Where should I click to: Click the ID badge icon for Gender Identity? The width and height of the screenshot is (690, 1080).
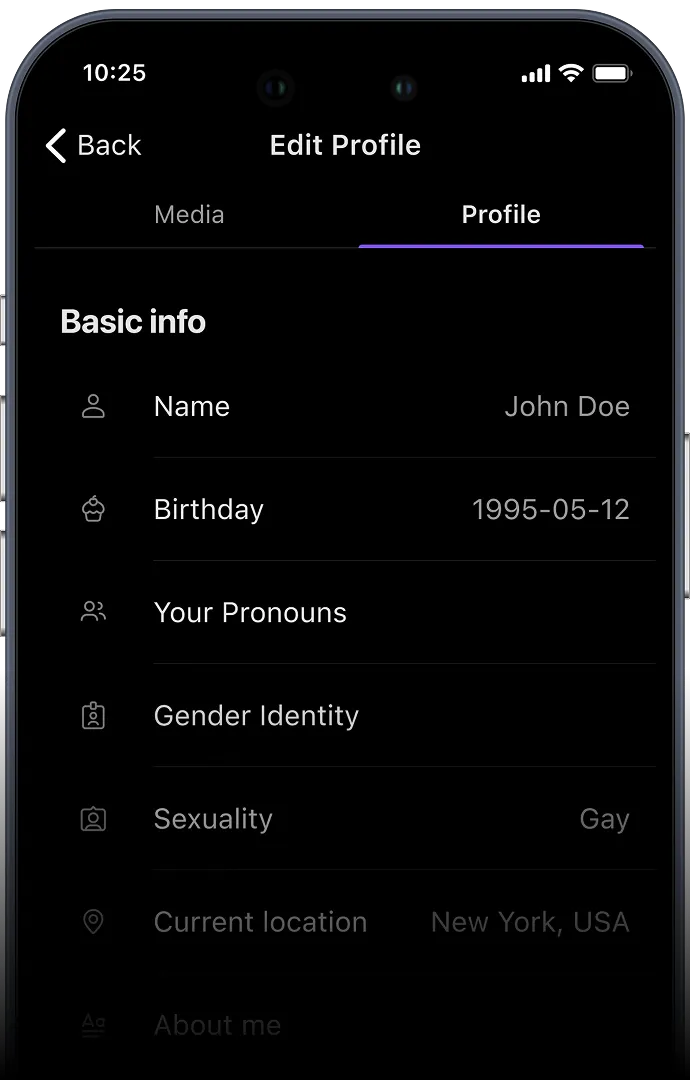pos(93,715)
